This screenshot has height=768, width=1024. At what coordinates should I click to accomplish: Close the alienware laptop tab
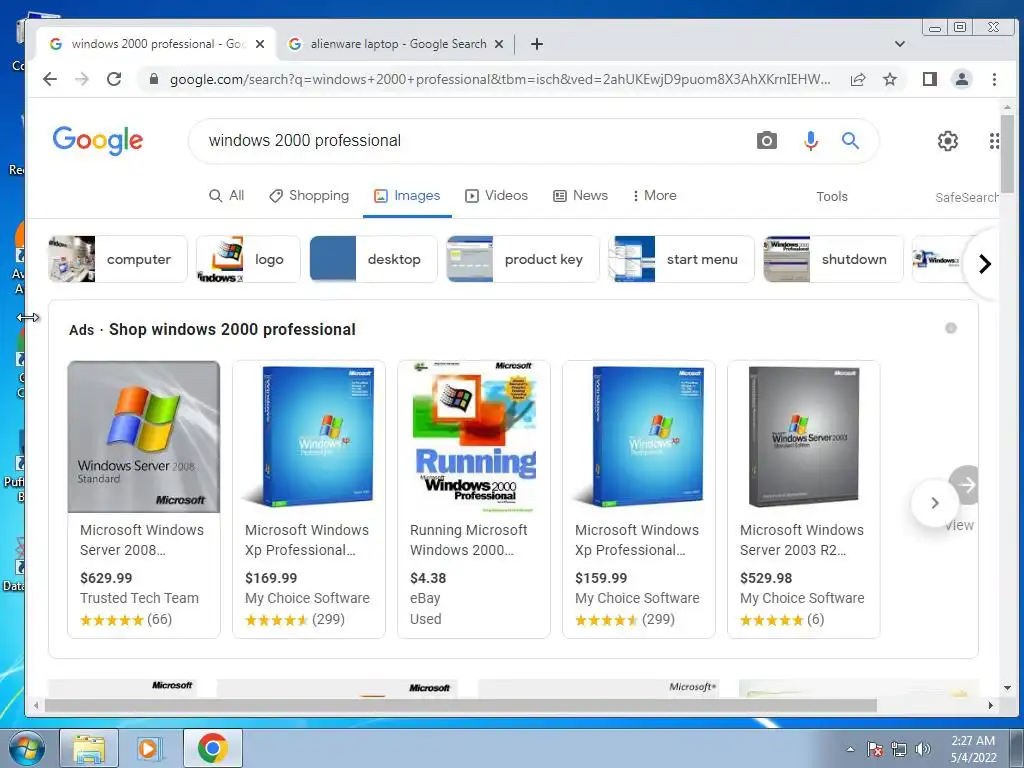499,44
